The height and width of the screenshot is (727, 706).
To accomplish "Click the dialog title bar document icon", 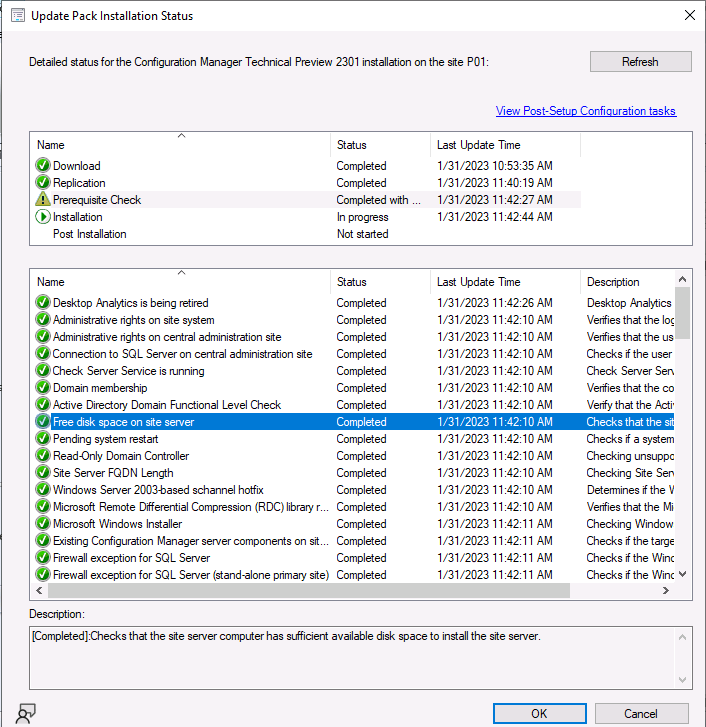I will click(18, 15).
